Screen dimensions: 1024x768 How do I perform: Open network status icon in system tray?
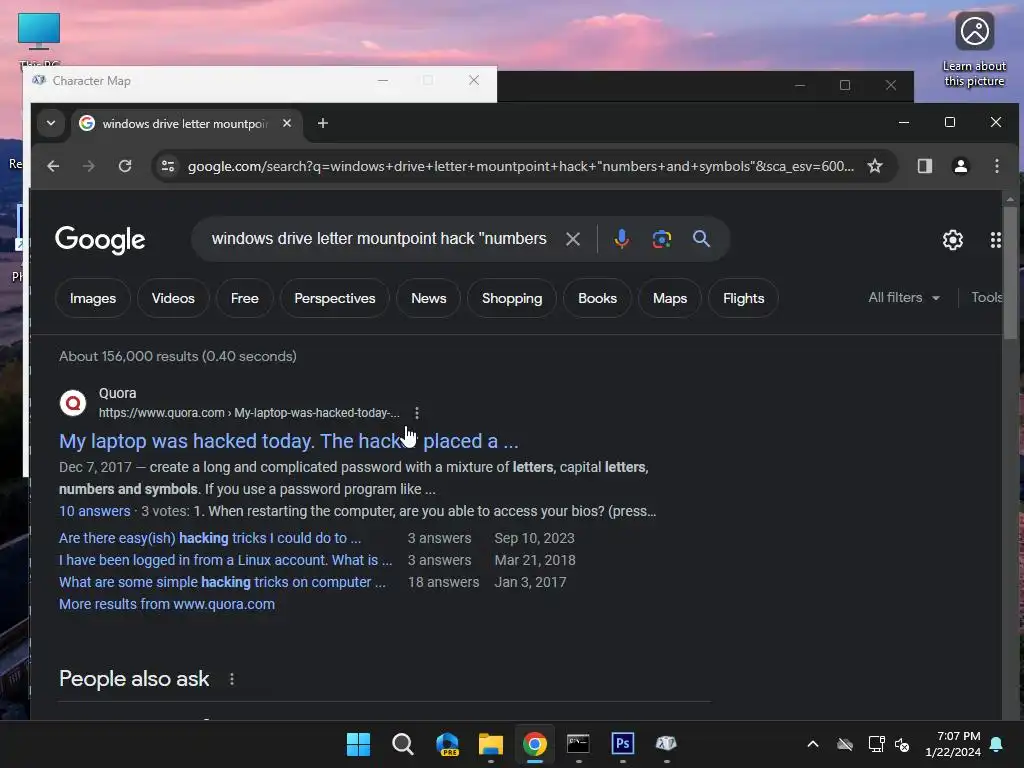[x=876, y=744]
